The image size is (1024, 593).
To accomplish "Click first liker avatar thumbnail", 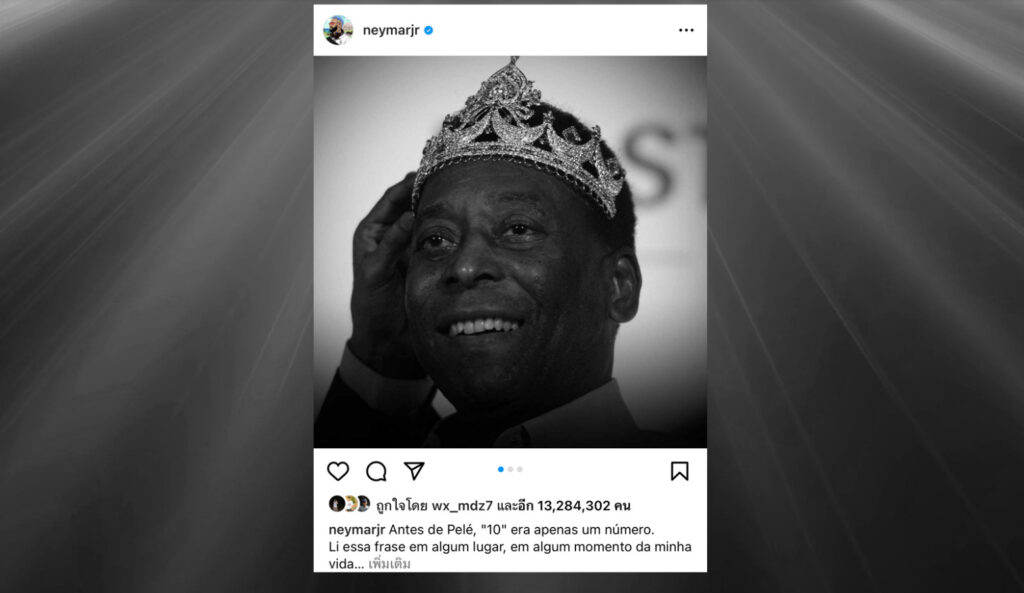I will coord(336,504).
